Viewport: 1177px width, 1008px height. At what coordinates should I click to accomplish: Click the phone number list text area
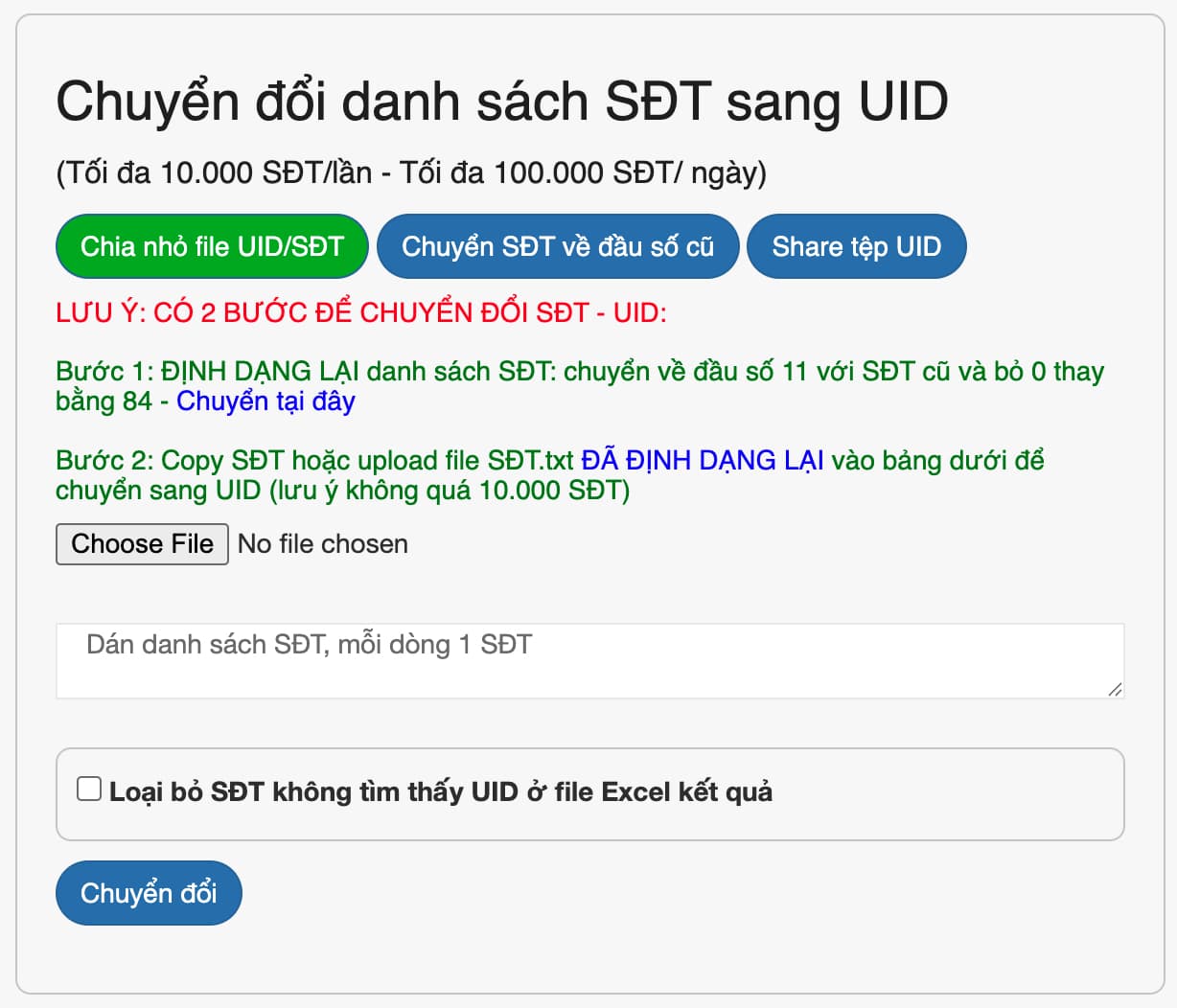(590, 660)
